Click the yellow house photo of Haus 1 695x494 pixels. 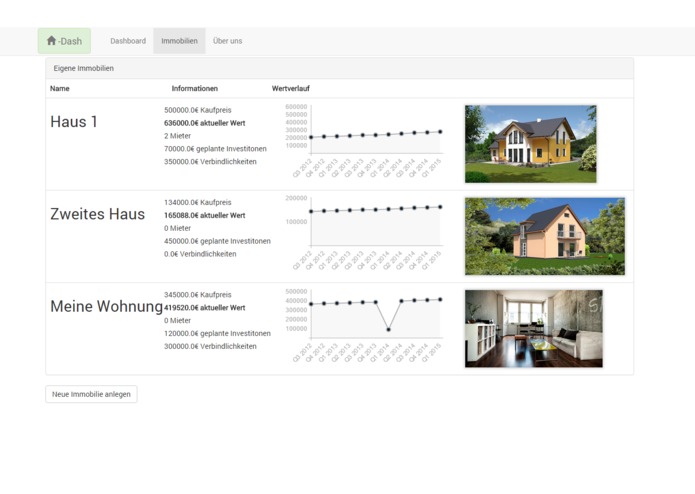coord(531,144)
